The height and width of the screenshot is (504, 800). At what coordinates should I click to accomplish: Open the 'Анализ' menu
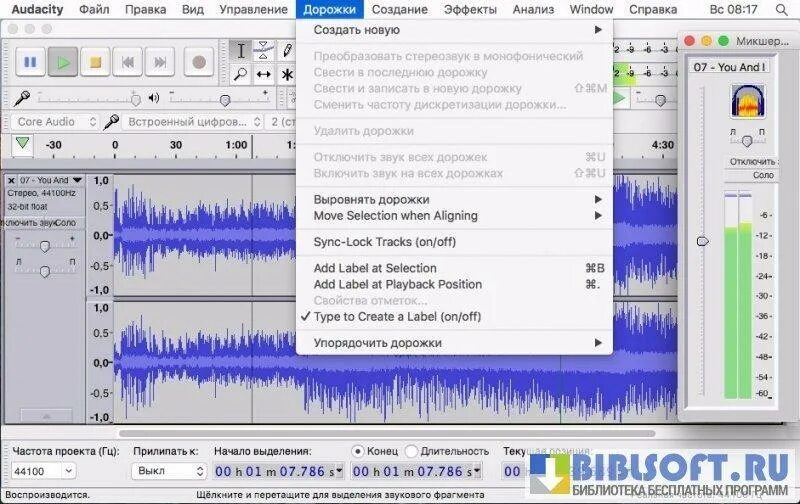coord(533,9)
